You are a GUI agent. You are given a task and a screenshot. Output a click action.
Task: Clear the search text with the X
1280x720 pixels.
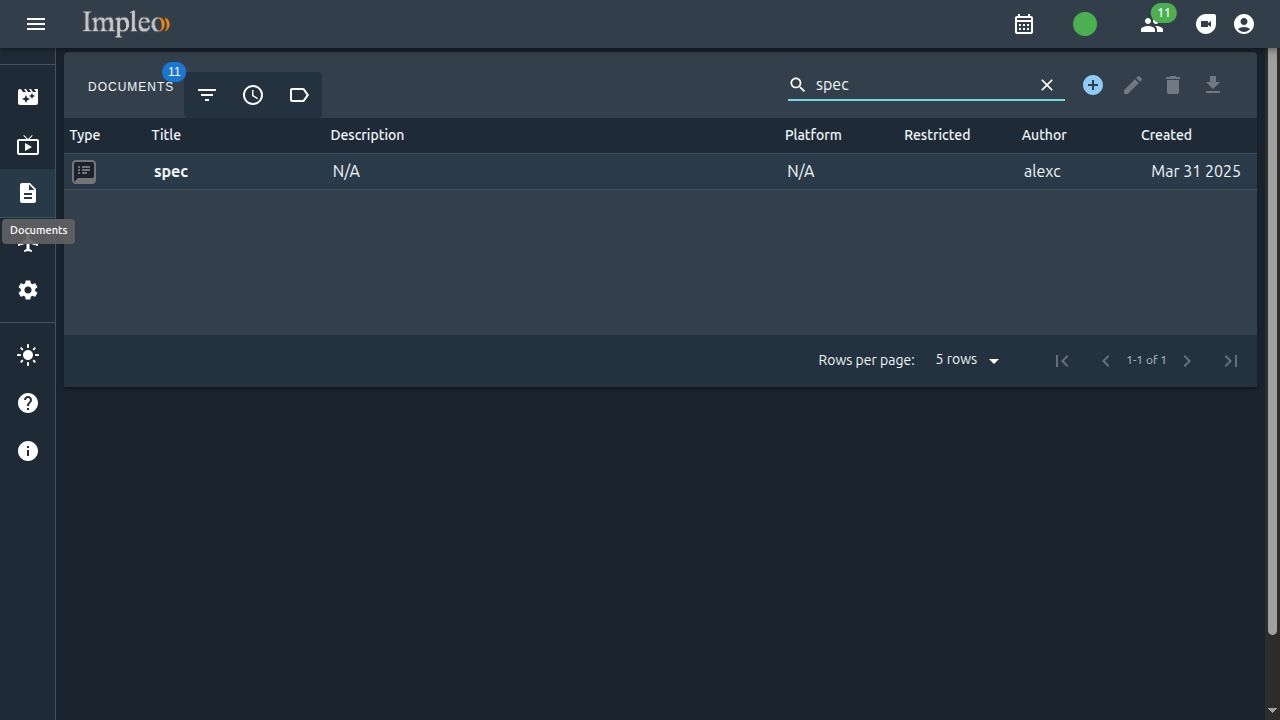pyautogui.click(x=1047, y=85)
